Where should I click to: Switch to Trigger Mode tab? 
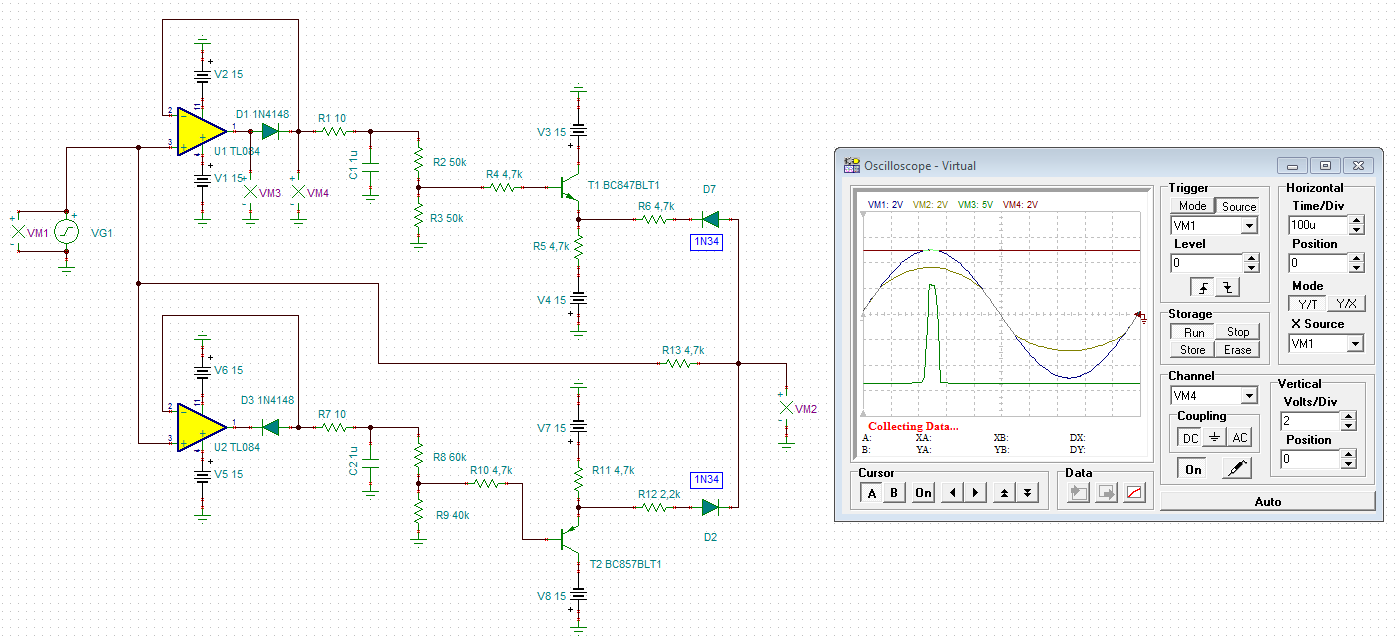click(1192, 206)
